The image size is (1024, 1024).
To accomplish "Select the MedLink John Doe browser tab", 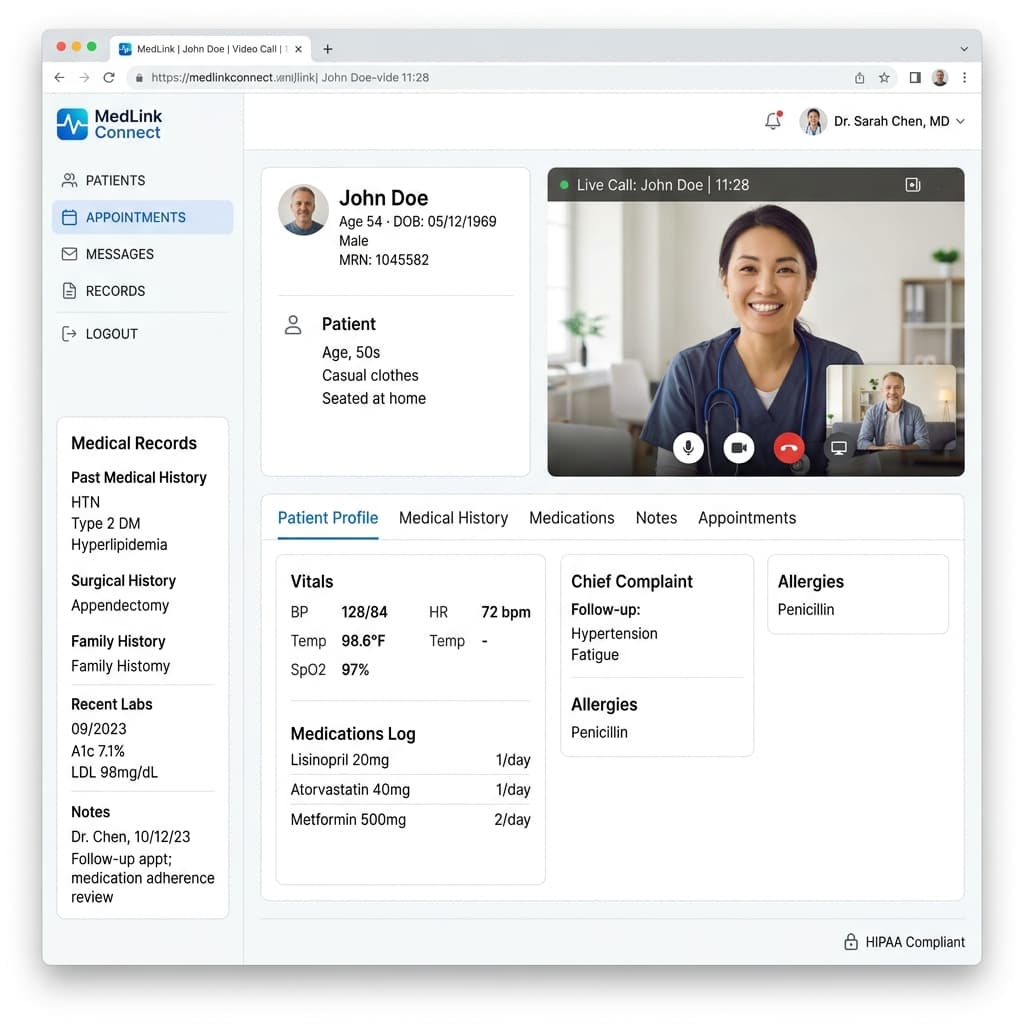I will point(210,49).
